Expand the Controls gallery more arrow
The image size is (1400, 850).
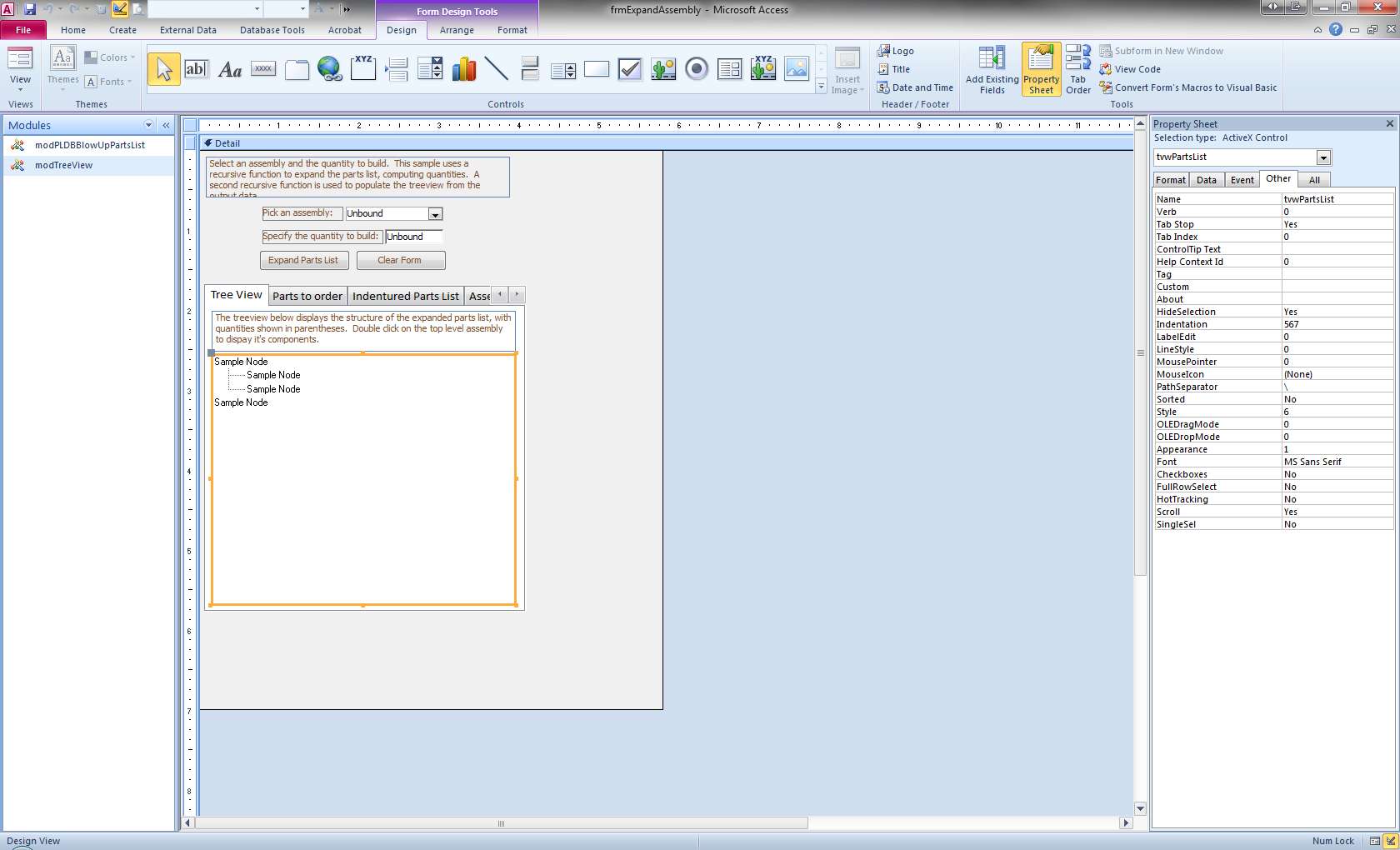coord(821,87)
